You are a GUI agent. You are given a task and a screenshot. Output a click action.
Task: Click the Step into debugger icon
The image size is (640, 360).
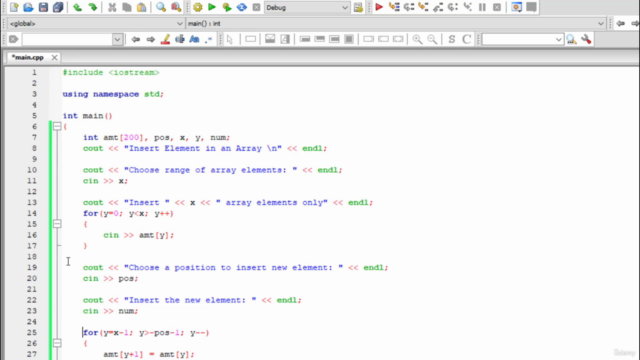click(423, 7)
